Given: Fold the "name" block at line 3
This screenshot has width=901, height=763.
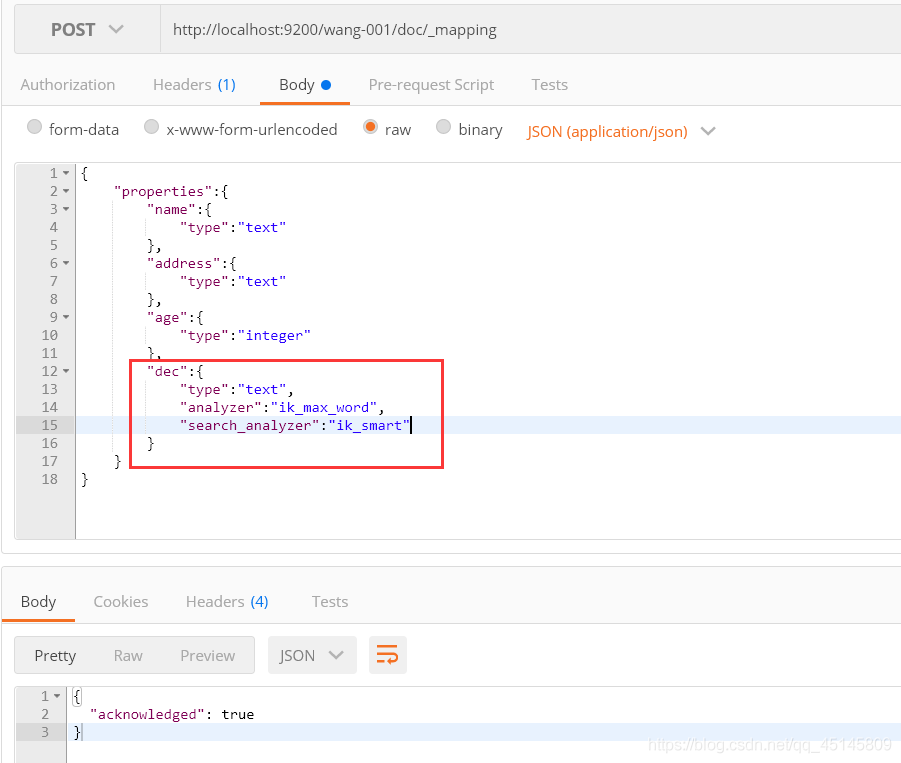Looking at the screenshot, I should click(66, 209).
